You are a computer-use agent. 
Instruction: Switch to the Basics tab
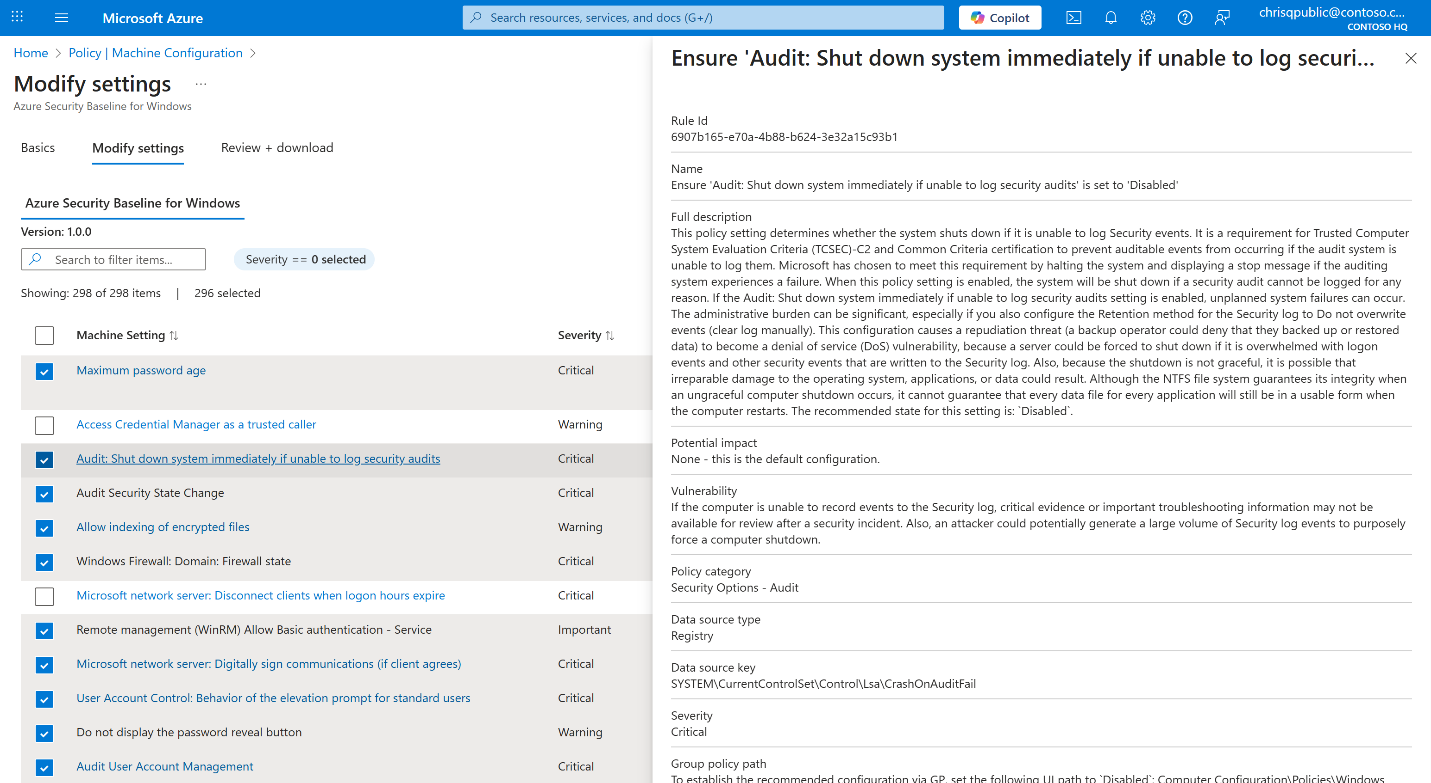click(x=38, y=148)
